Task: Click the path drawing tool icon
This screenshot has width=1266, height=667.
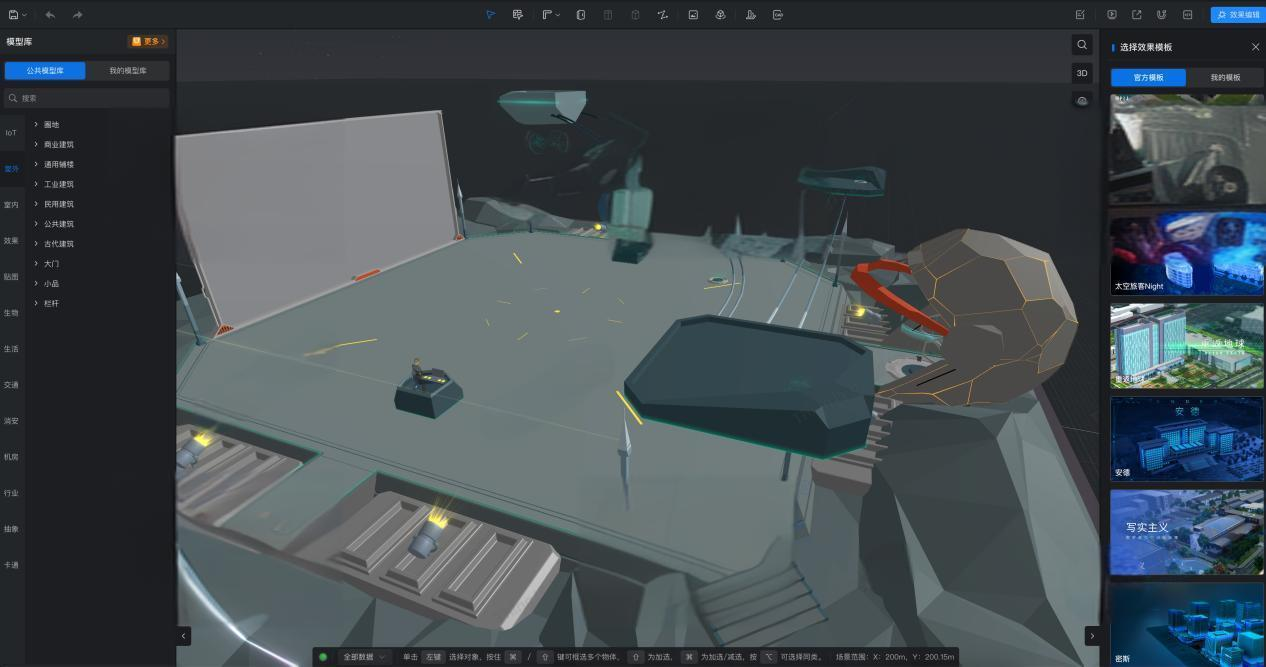Action: tap(662, 15)
